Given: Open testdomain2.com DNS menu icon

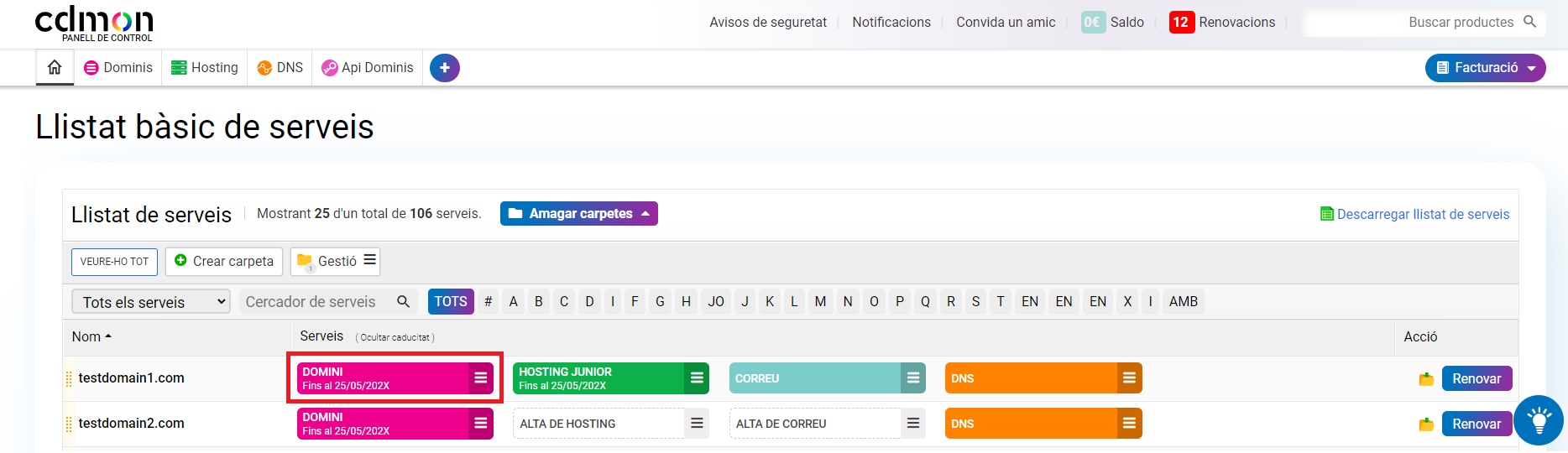Looking at the screenshot, I should tap(1129, 424).
